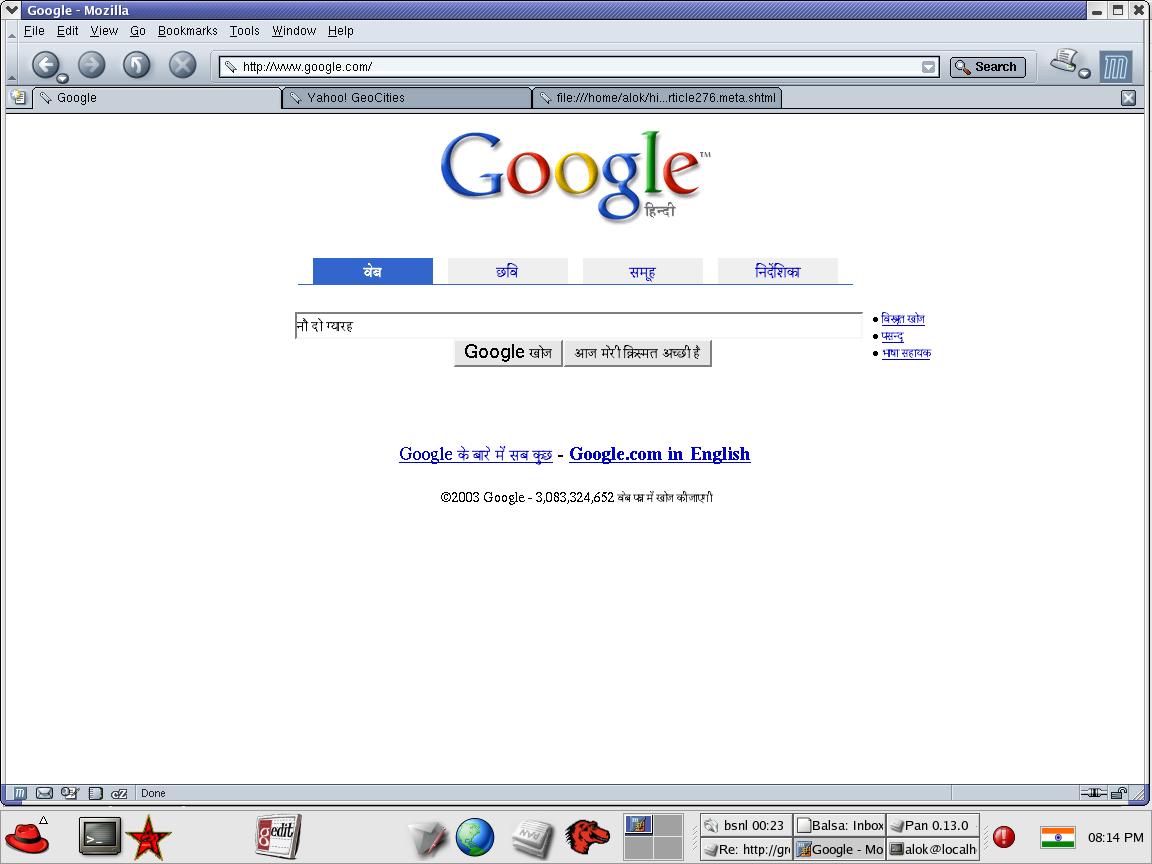Open the window menu arrow in the title bar
The width and height of the screenshot is (1152, 864).
click(x=11, y=10)
